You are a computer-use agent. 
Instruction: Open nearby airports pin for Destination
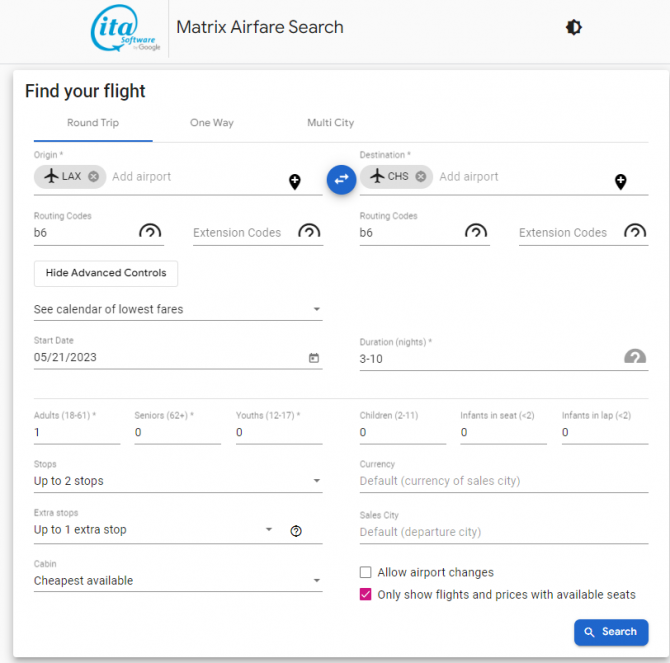point(620,182)
